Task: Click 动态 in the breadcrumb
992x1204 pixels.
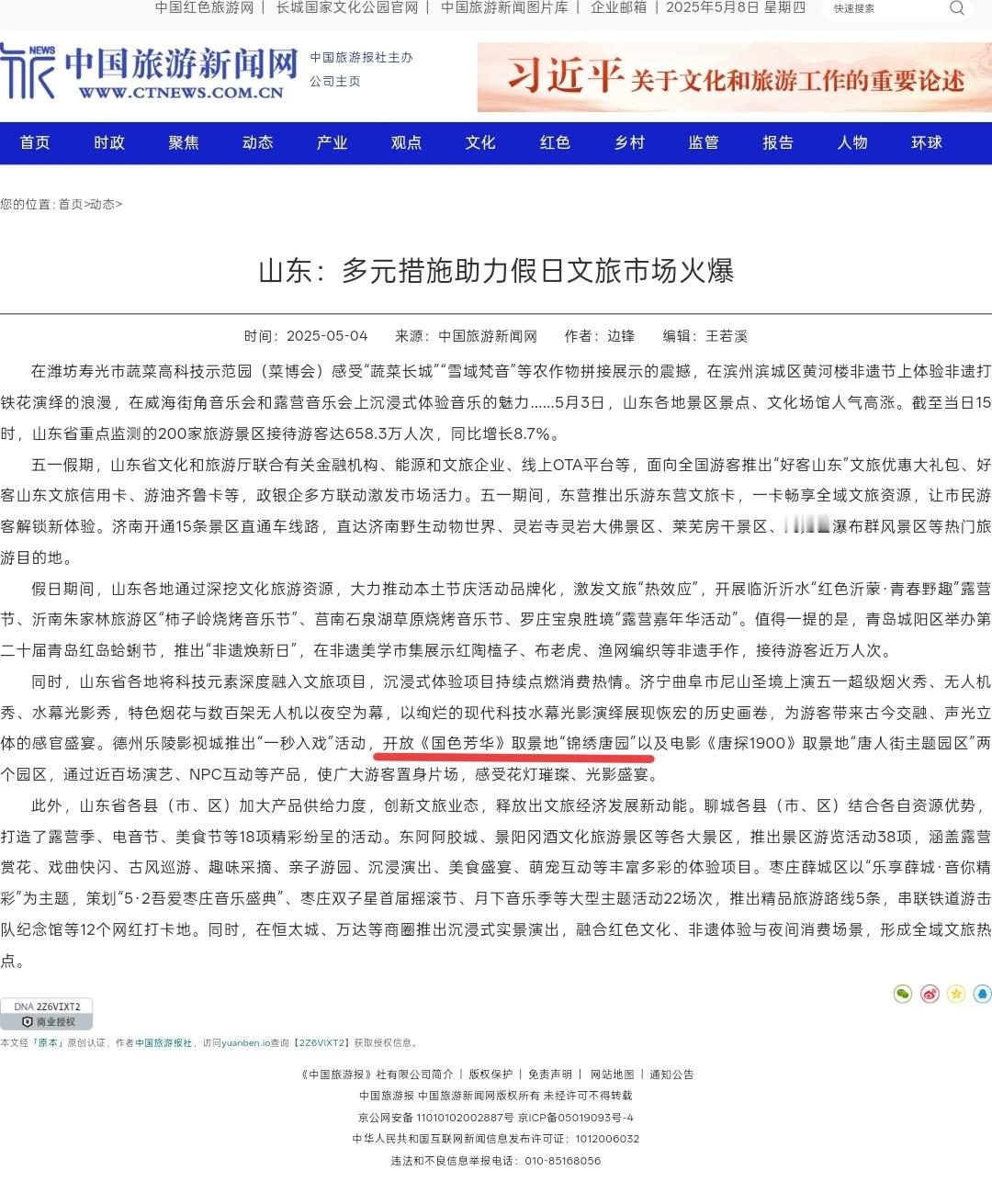Action: coord(102,204)
